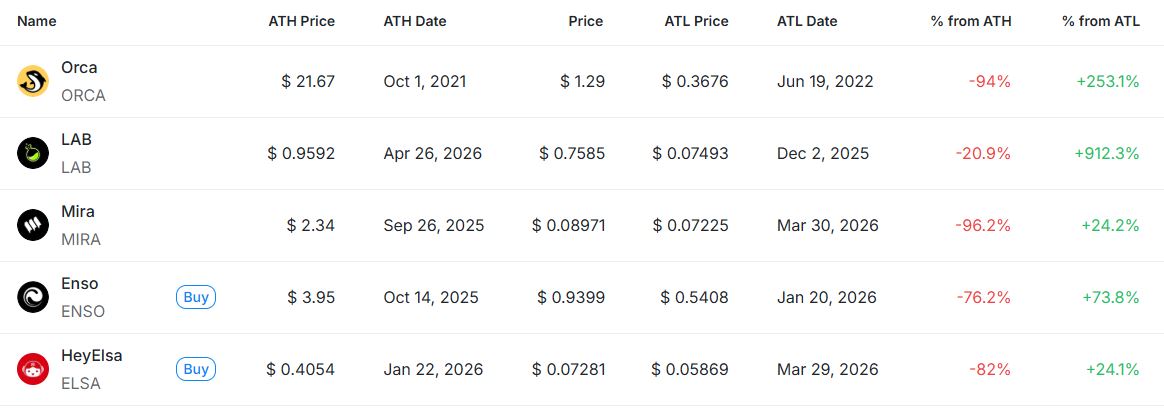The width and height of the screenshot is (1164, 408).
Task: Sort table by Price column header
Action: (586, 21)
